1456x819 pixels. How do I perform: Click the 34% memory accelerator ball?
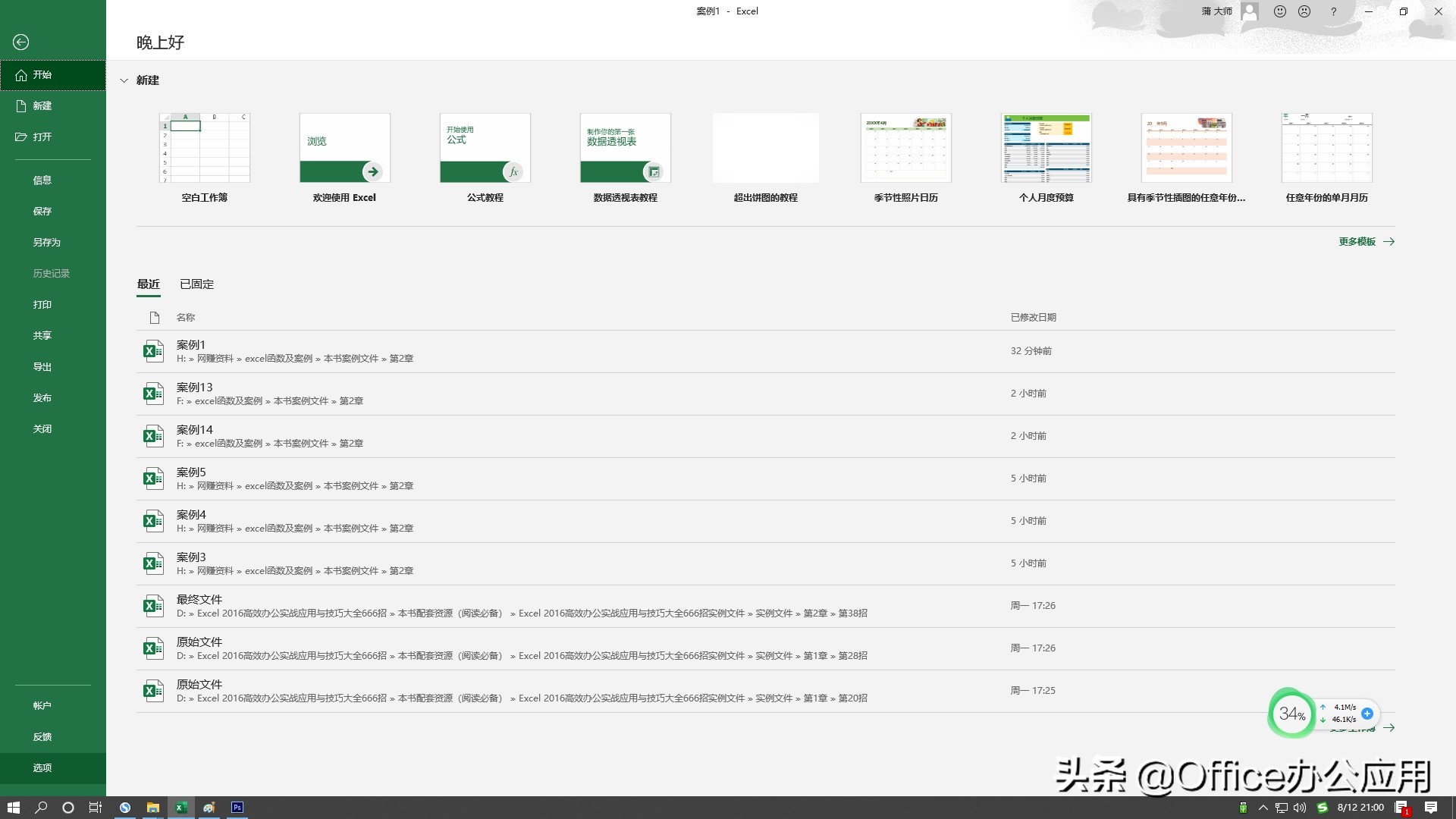[x=1291, y=714]
